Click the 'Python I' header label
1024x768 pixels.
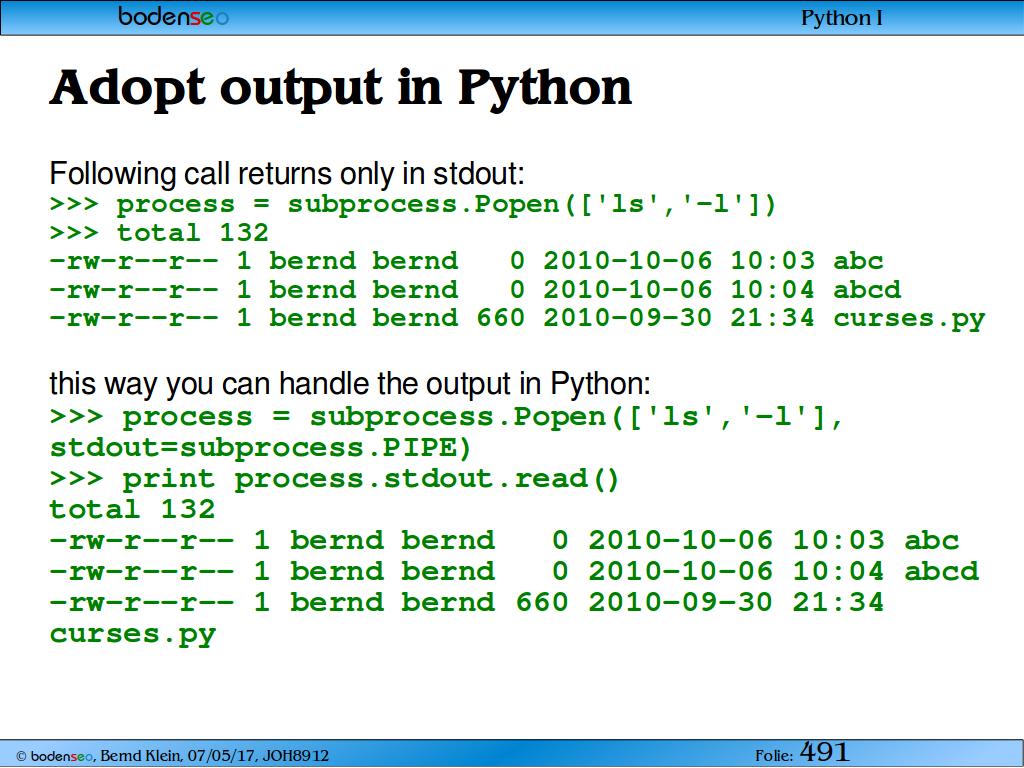click(x=841, y=18)
